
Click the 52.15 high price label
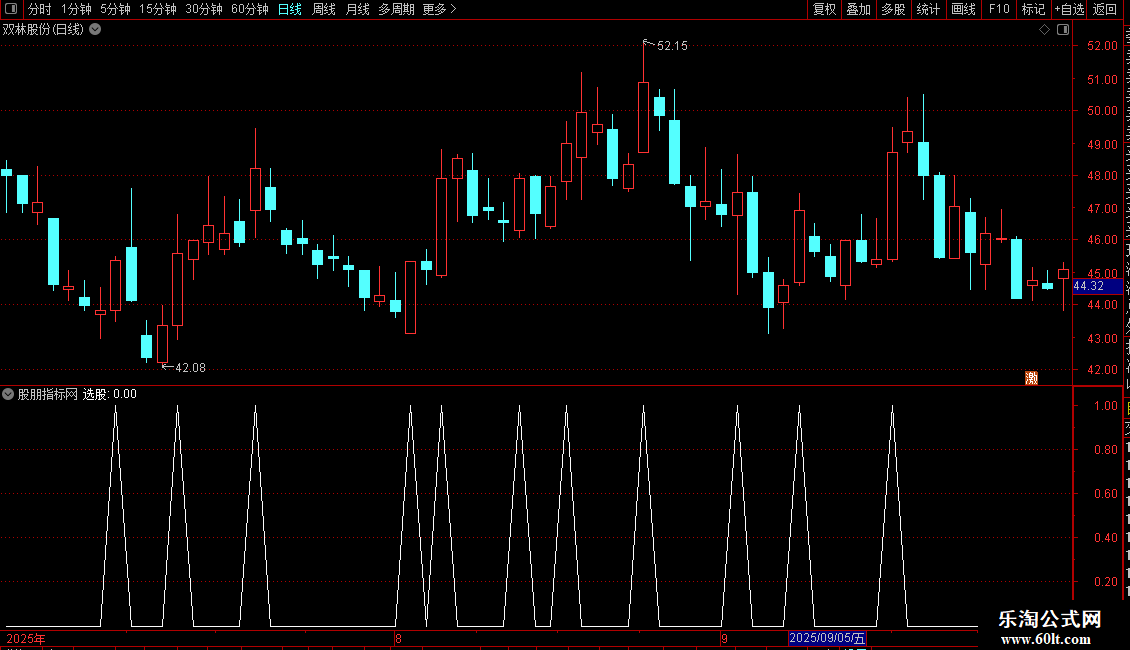[672, 46]
